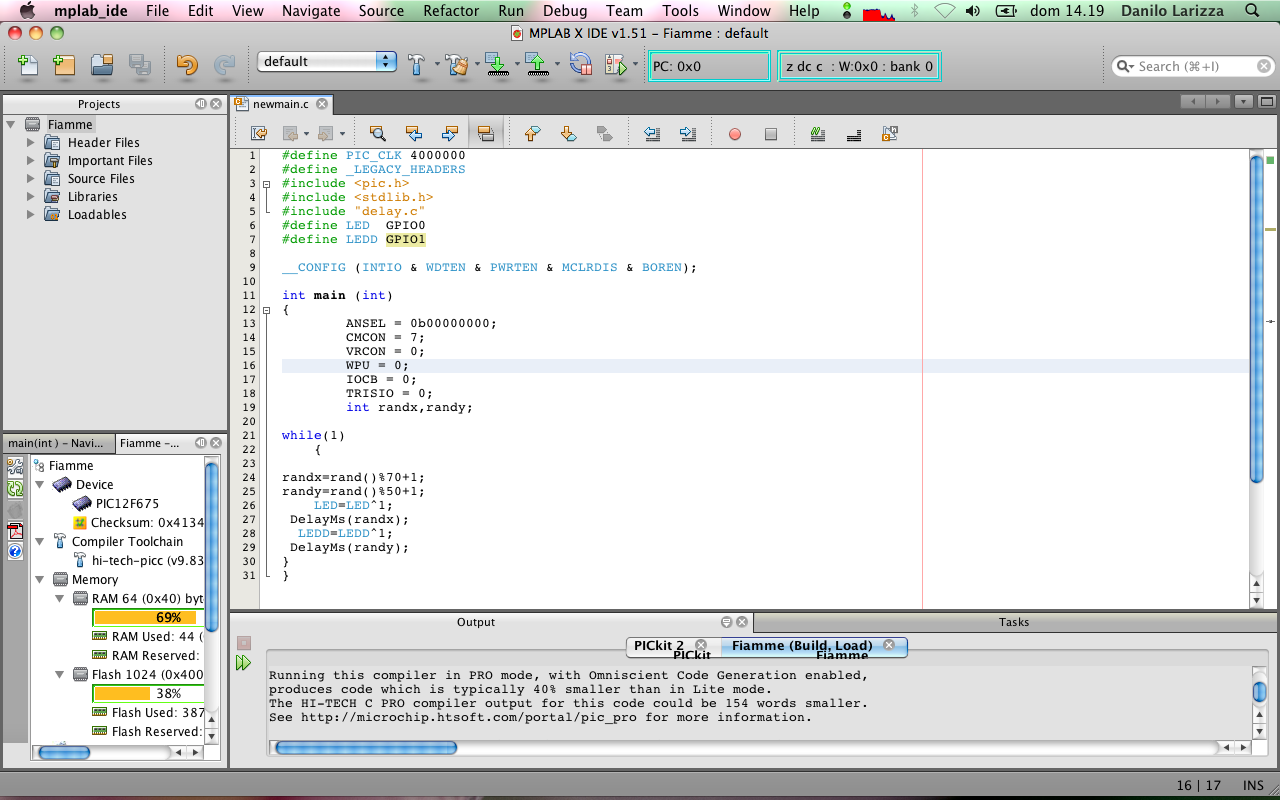Expand the Important Files folder

pyautogui.click(x=31, y=161)
